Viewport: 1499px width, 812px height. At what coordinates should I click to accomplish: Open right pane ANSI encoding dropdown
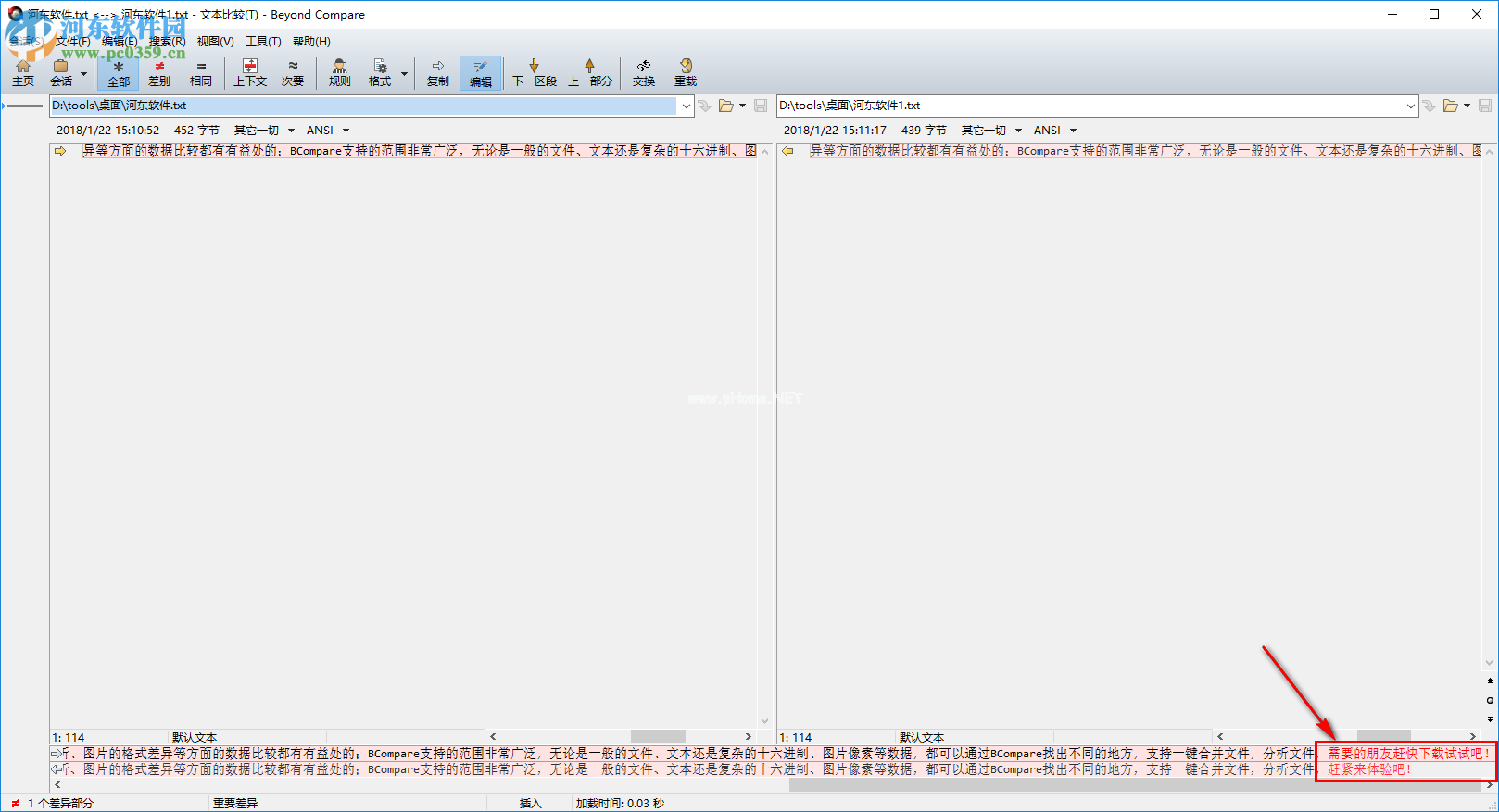tap(1055, 131)
